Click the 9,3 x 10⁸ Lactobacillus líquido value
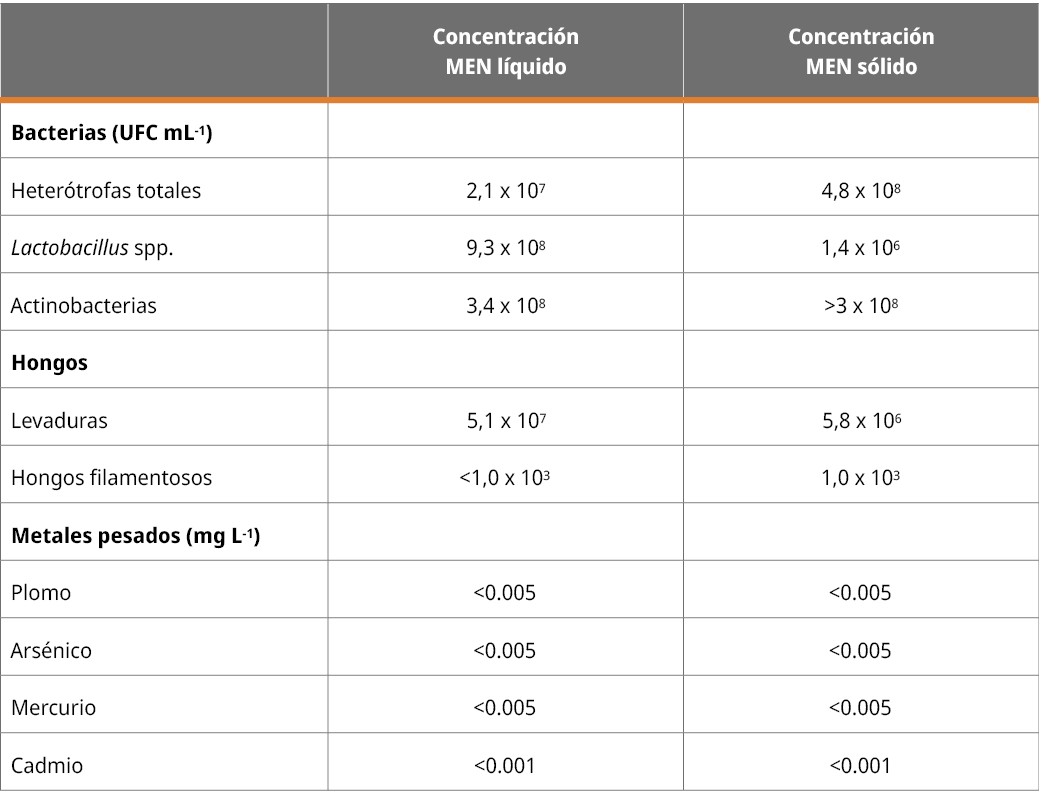This screenshot has height=804, width=1039. tap(505, 248)
